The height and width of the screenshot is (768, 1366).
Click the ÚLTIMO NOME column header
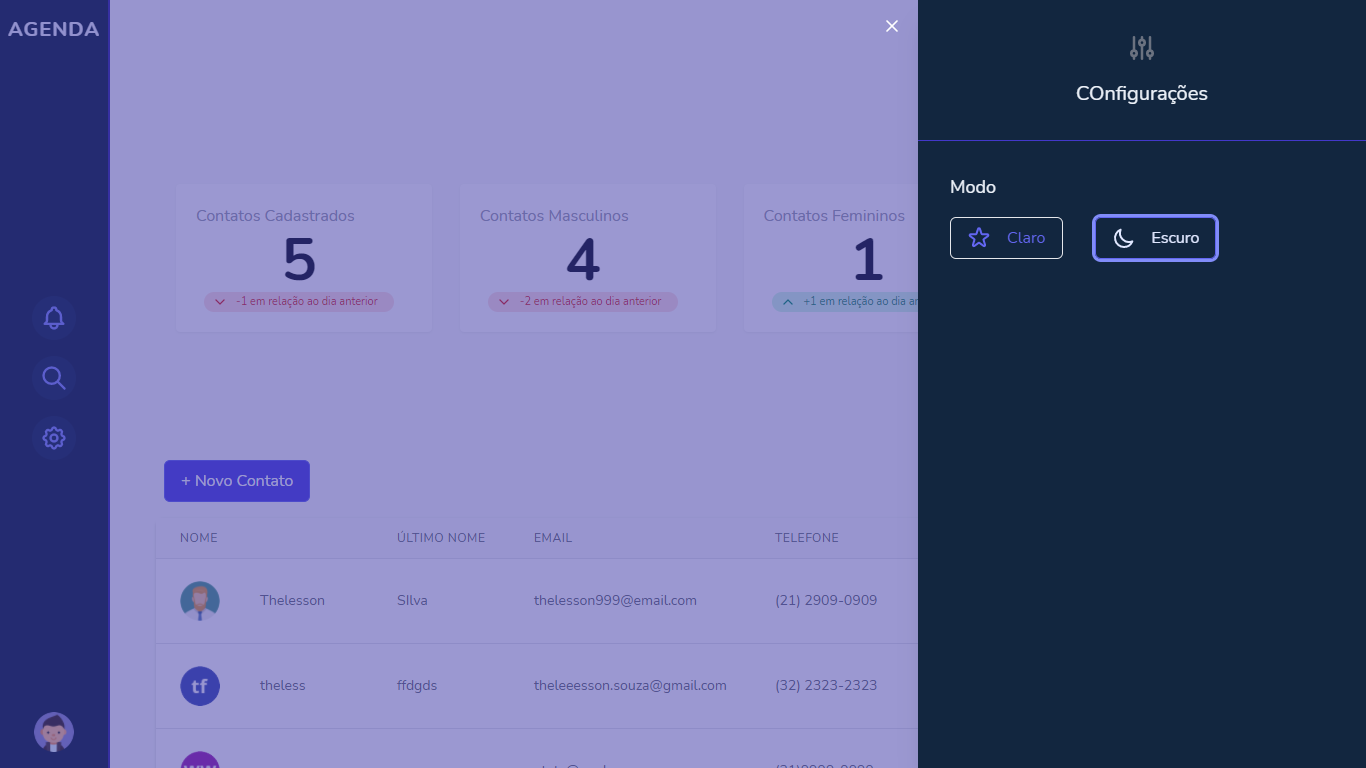(x=441, y=538)
